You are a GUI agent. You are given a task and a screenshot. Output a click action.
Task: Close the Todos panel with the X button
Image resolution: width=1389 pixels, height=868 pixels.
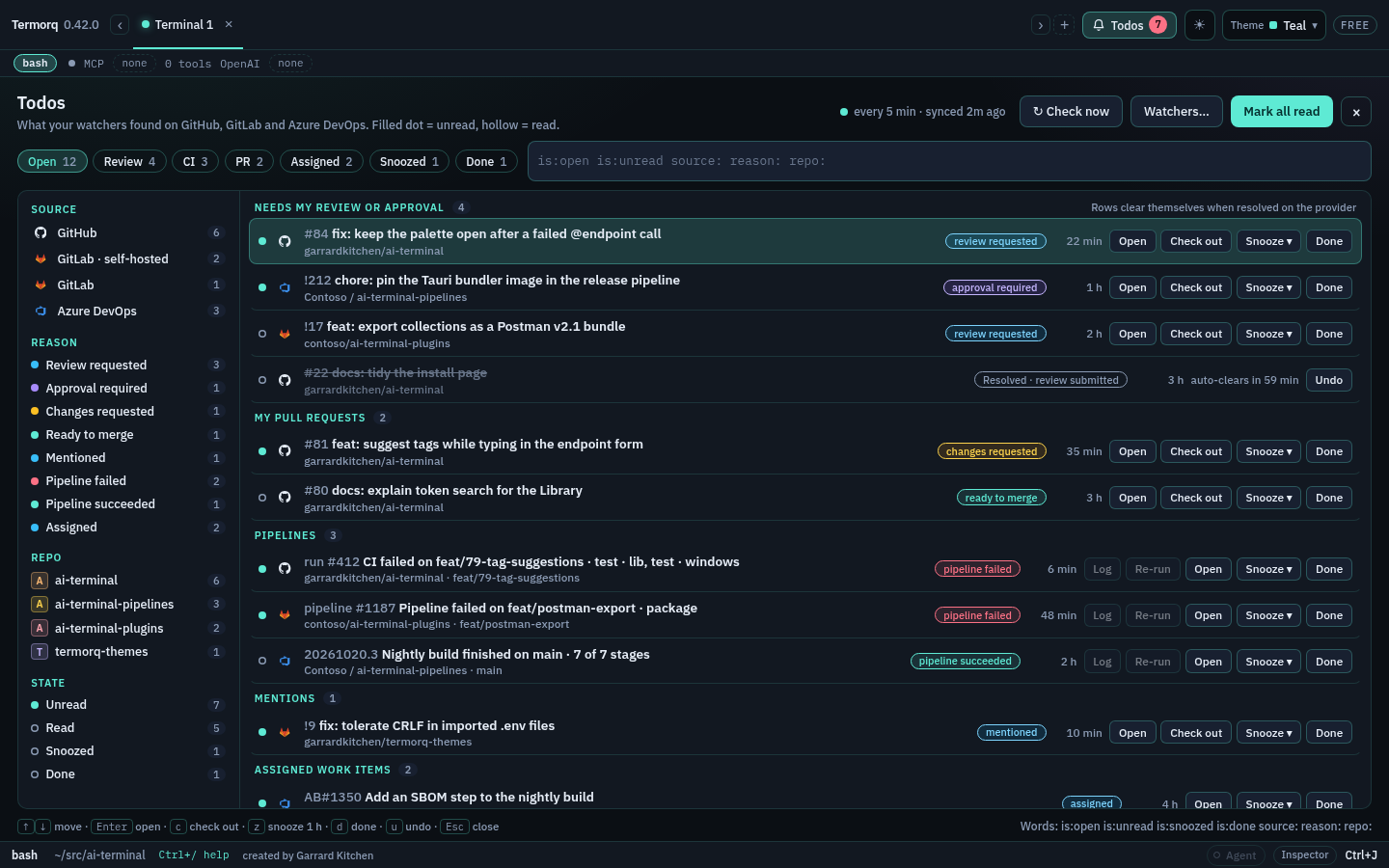1356,112
